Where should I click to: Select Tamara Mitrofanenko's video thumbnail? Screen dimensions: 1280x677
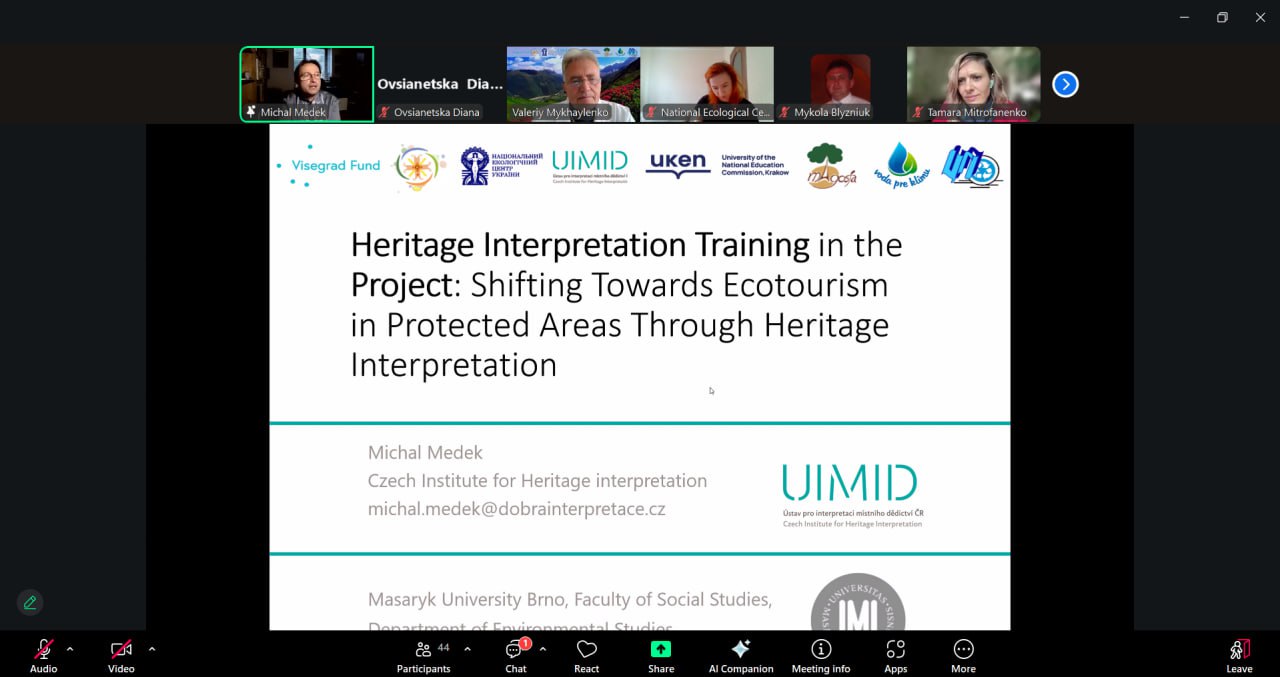pos(973,84)
